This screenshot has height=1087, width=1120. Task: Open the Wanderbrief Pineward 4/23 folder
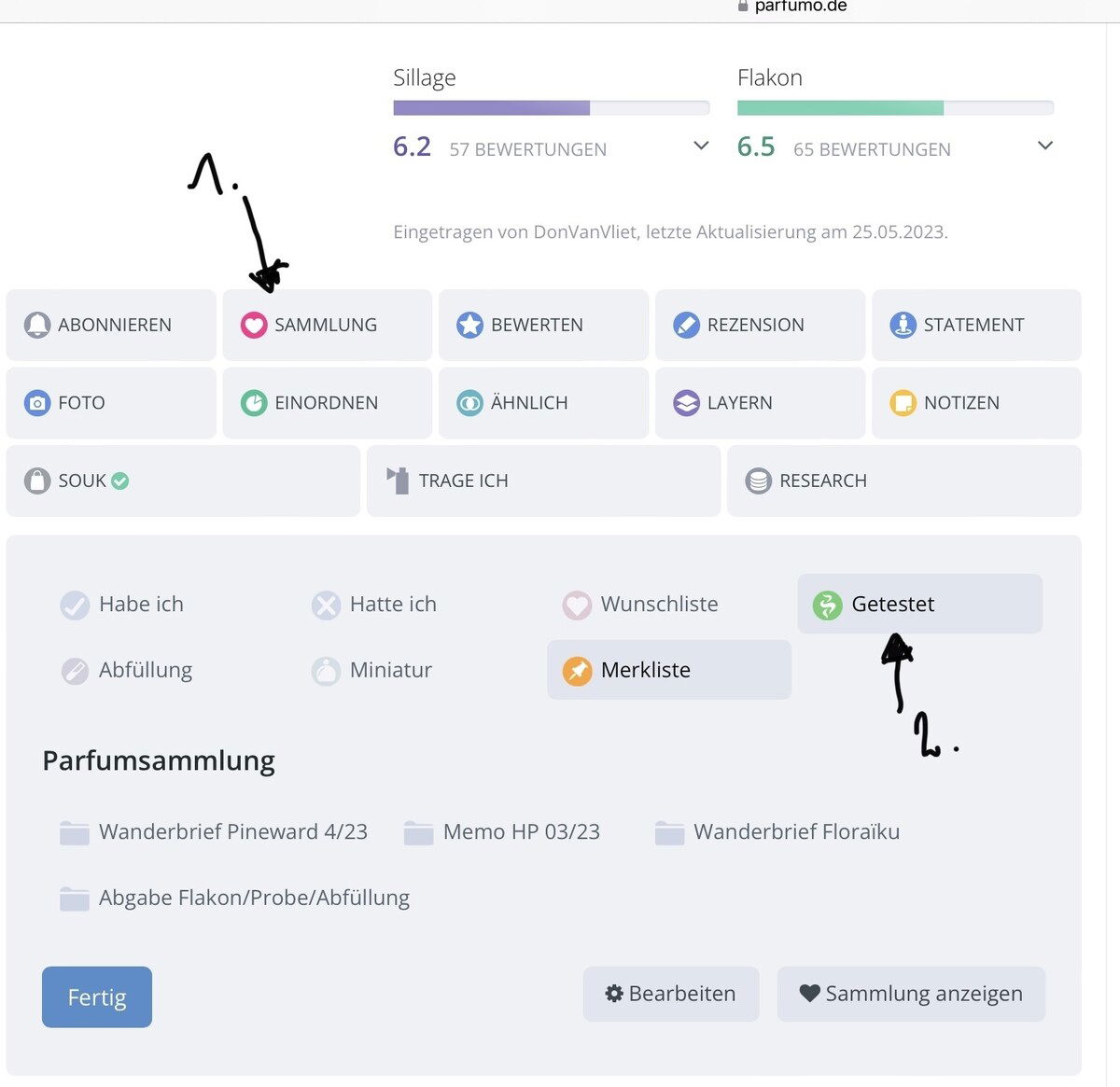[x=214, y=832]
